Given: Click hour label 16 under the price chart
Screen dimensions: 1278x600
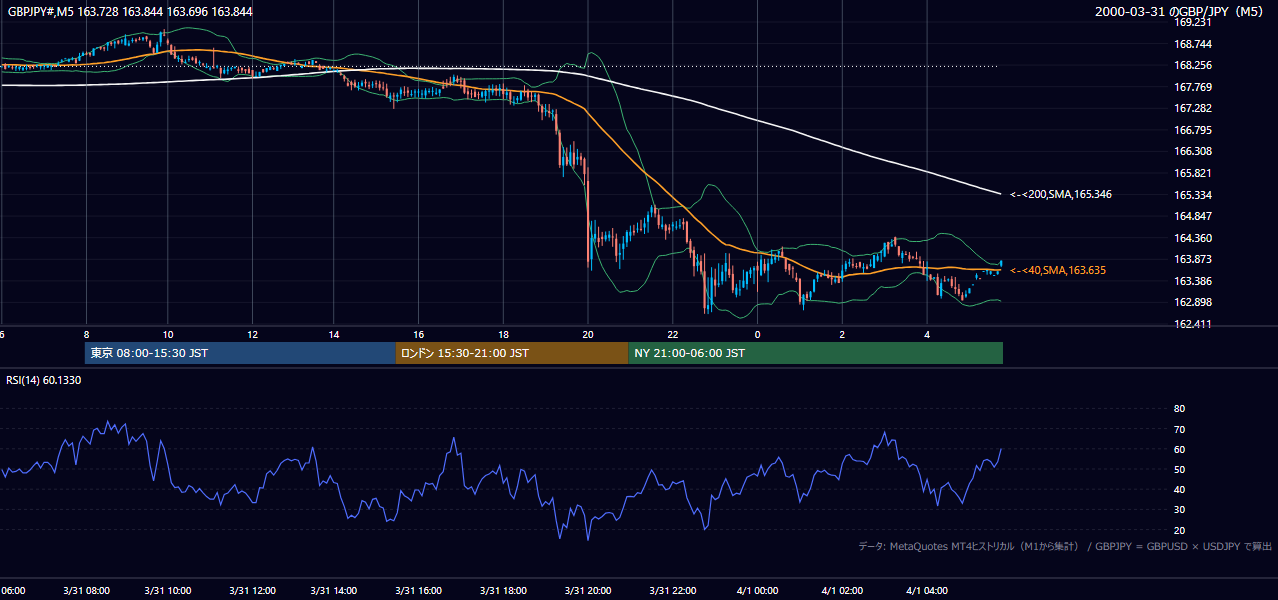Looking at the screenshot, I should pyautogui.click(x=419, y=334).
